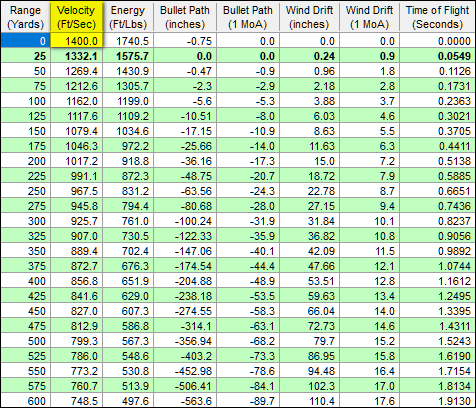Click the 300 yard range cell
The height and width of the screenshot is (408, 476).
26,221
